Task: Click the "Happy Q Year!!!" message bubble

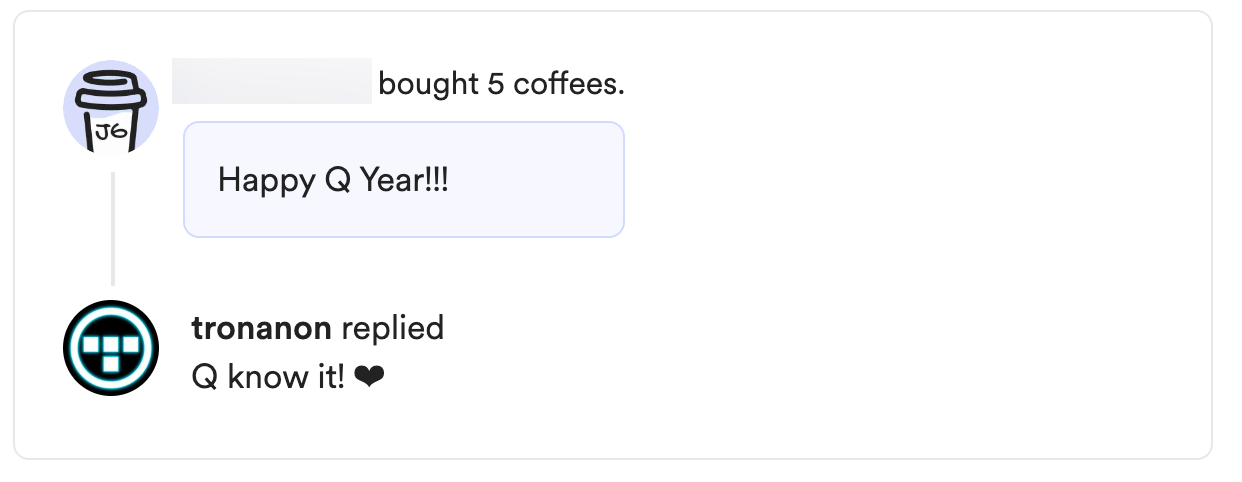Action: click(x=403, y=180)
